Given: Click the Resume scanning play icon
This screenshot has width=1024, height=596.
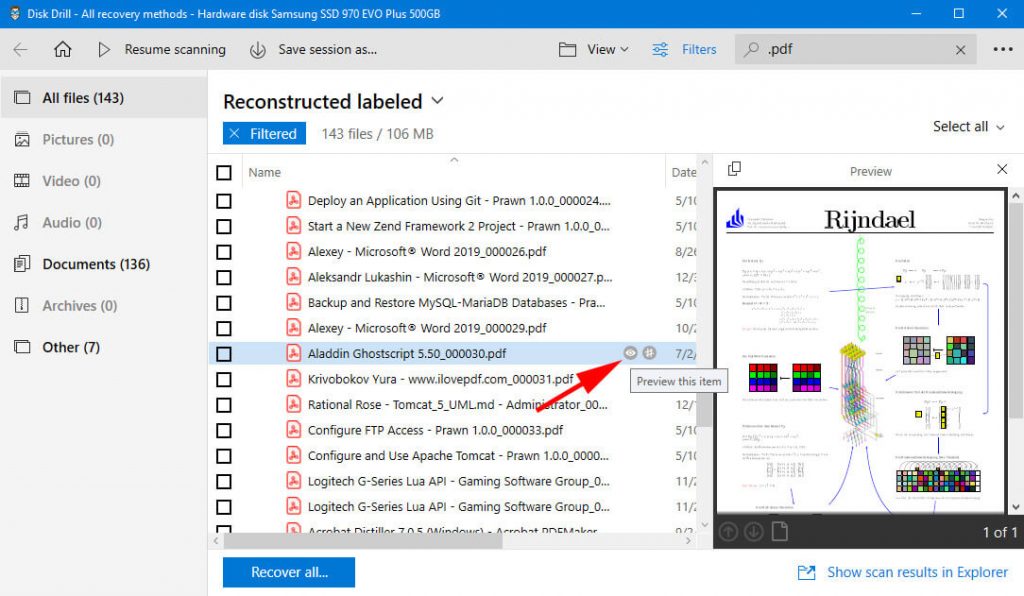Looking at the screenshot, I should pos(103,48).
